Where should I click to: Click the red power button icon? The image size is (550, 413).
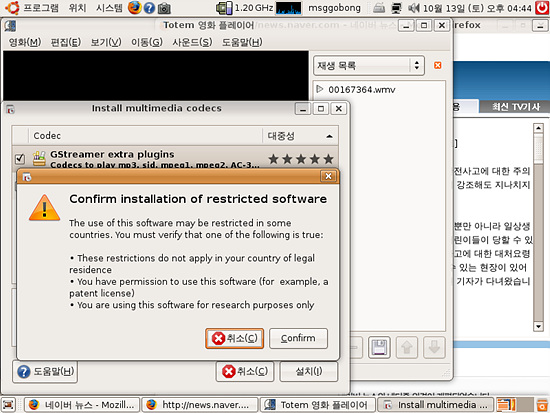pyautogui.click(x=542, y=7)
